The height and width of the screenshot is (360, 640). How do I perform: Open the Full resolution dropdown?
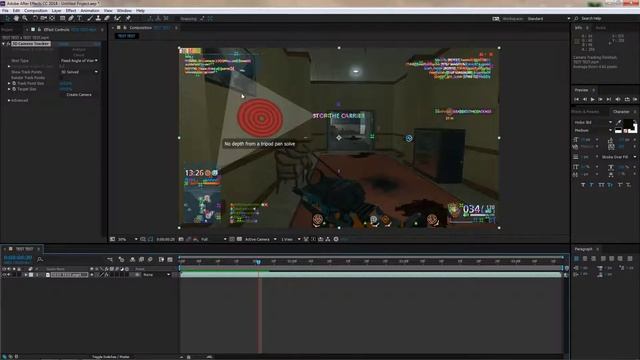pyautogui.click(x=214, y=239)
